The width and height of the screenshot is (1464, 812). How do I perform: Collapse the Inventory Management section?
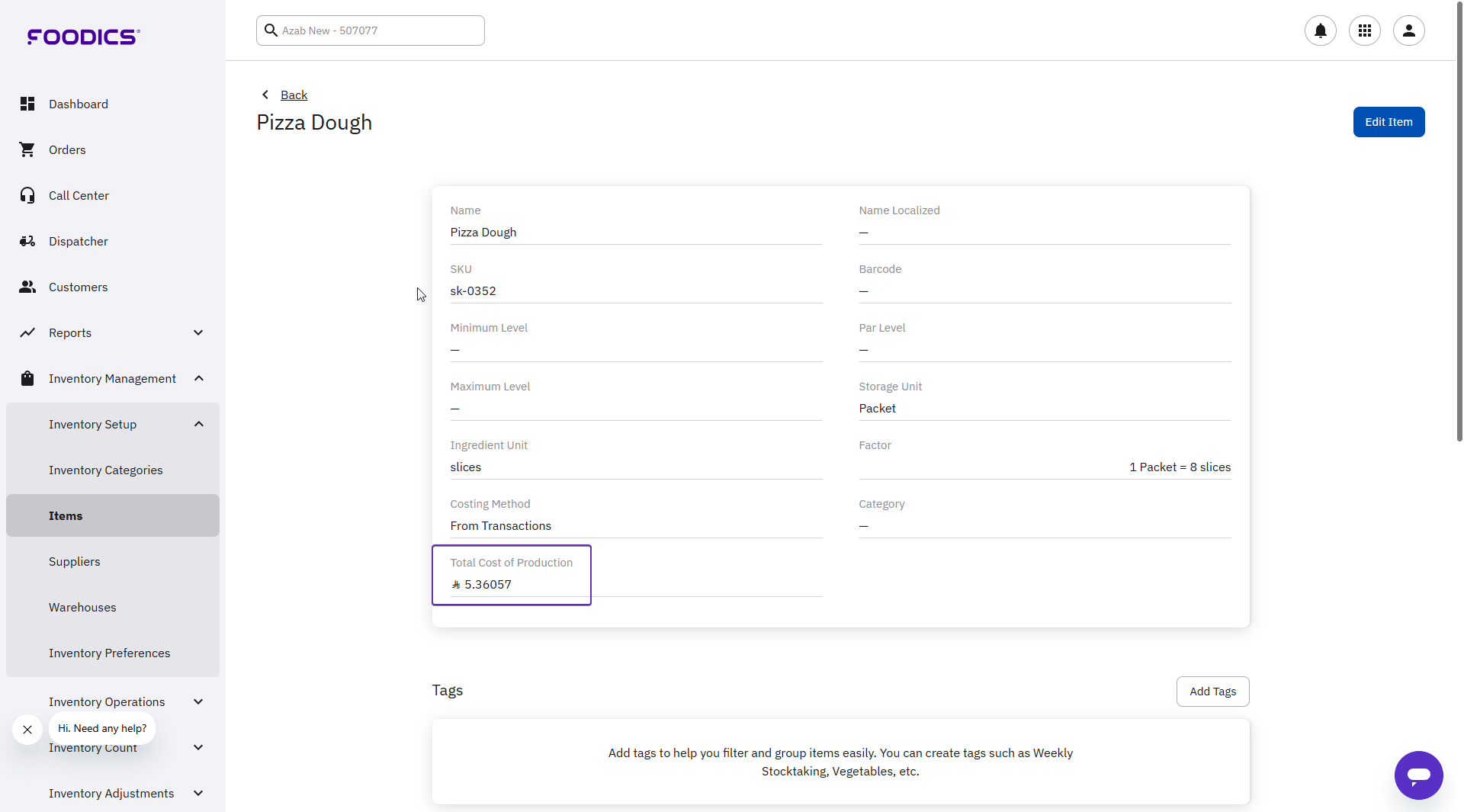[198, 378]
